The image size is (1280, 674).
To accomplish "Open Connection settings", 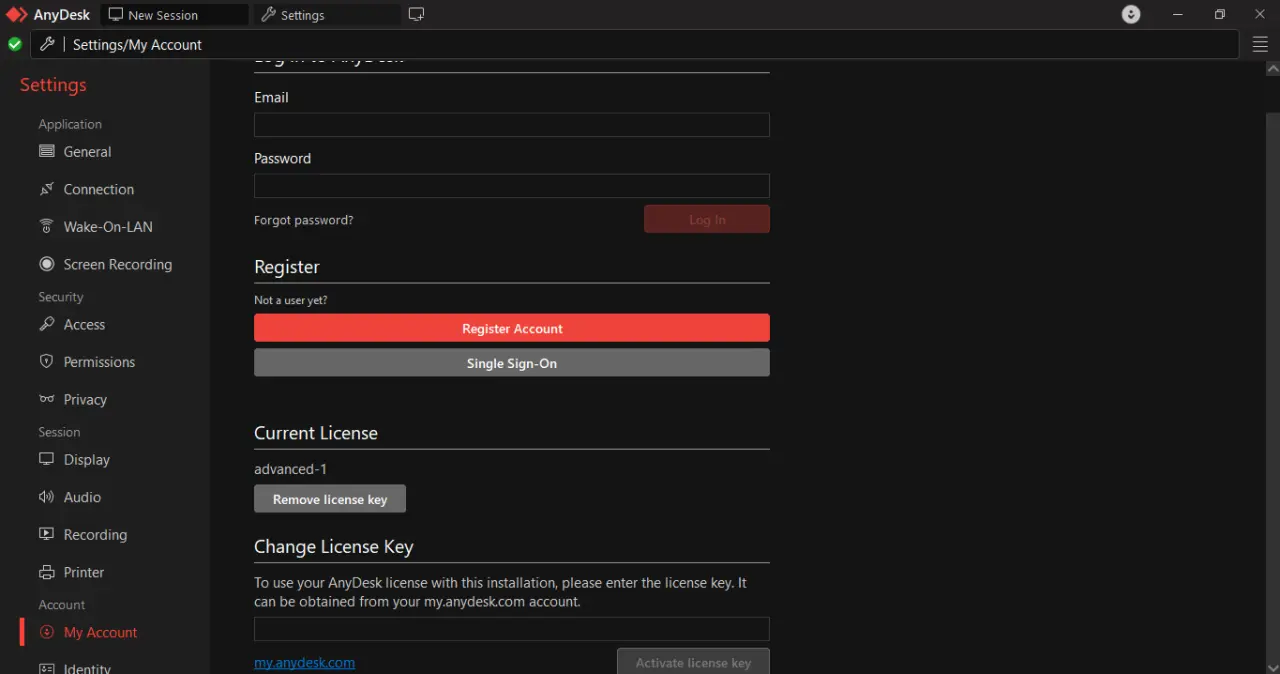I will 98,189.
